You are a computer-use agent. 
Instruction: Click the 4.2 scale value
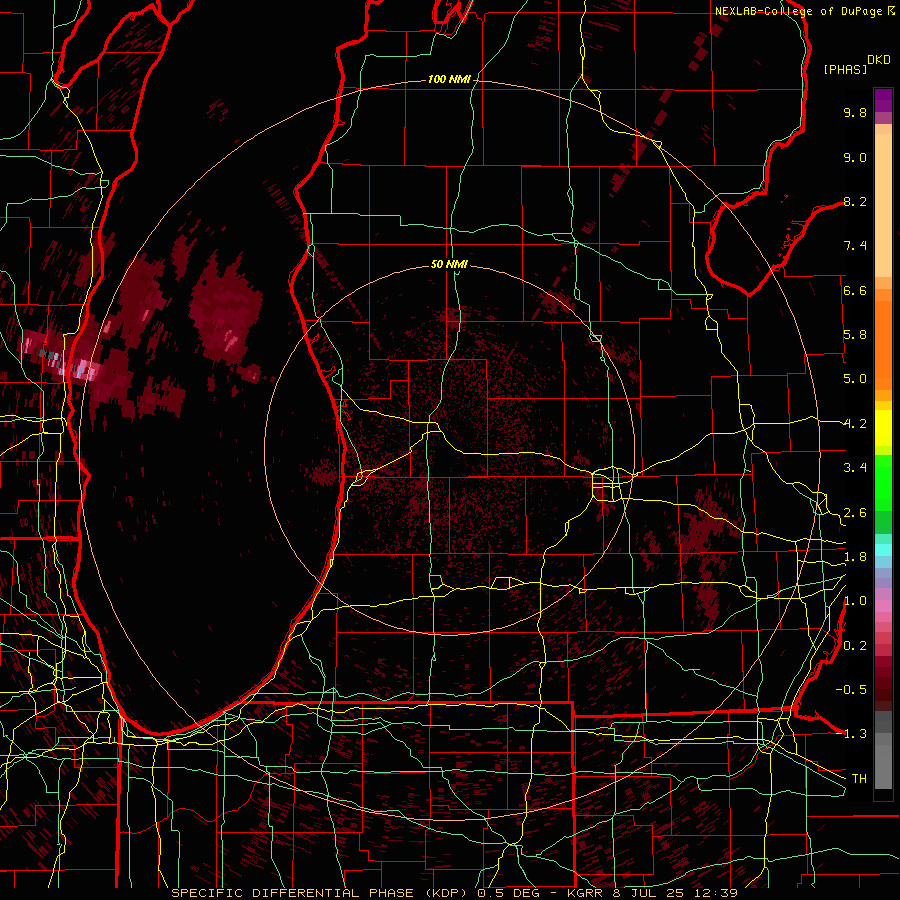(855, 424)
